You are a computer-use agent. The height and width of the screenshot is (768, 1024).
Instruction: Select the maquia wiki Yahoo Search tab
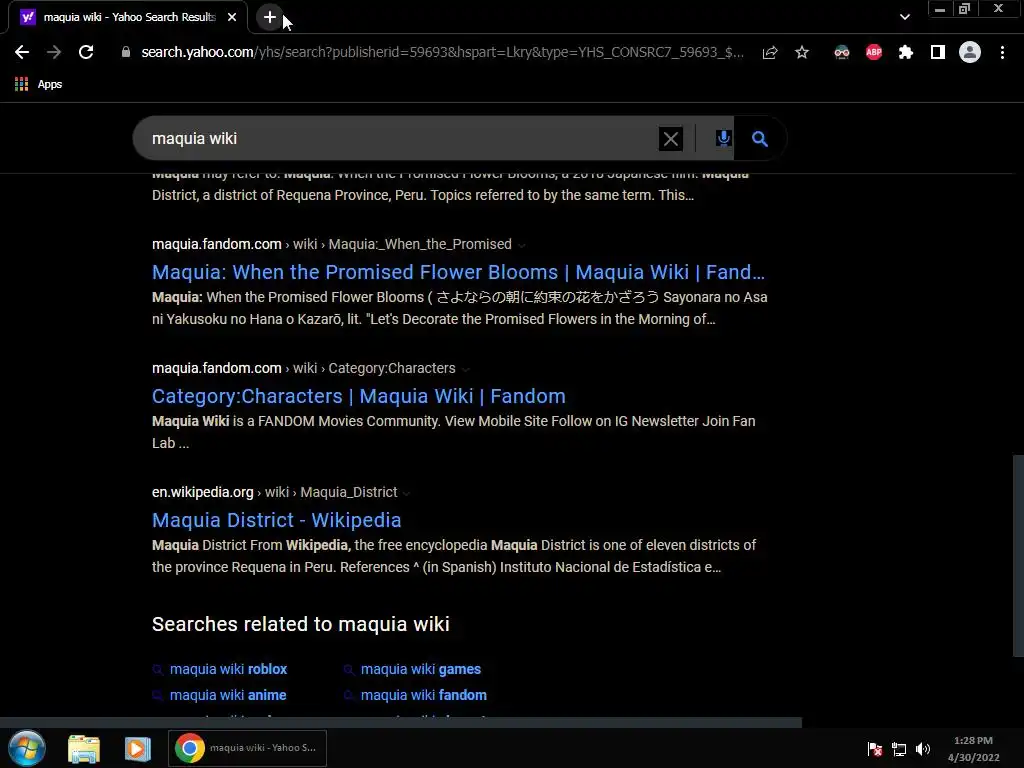click(128, 17)
